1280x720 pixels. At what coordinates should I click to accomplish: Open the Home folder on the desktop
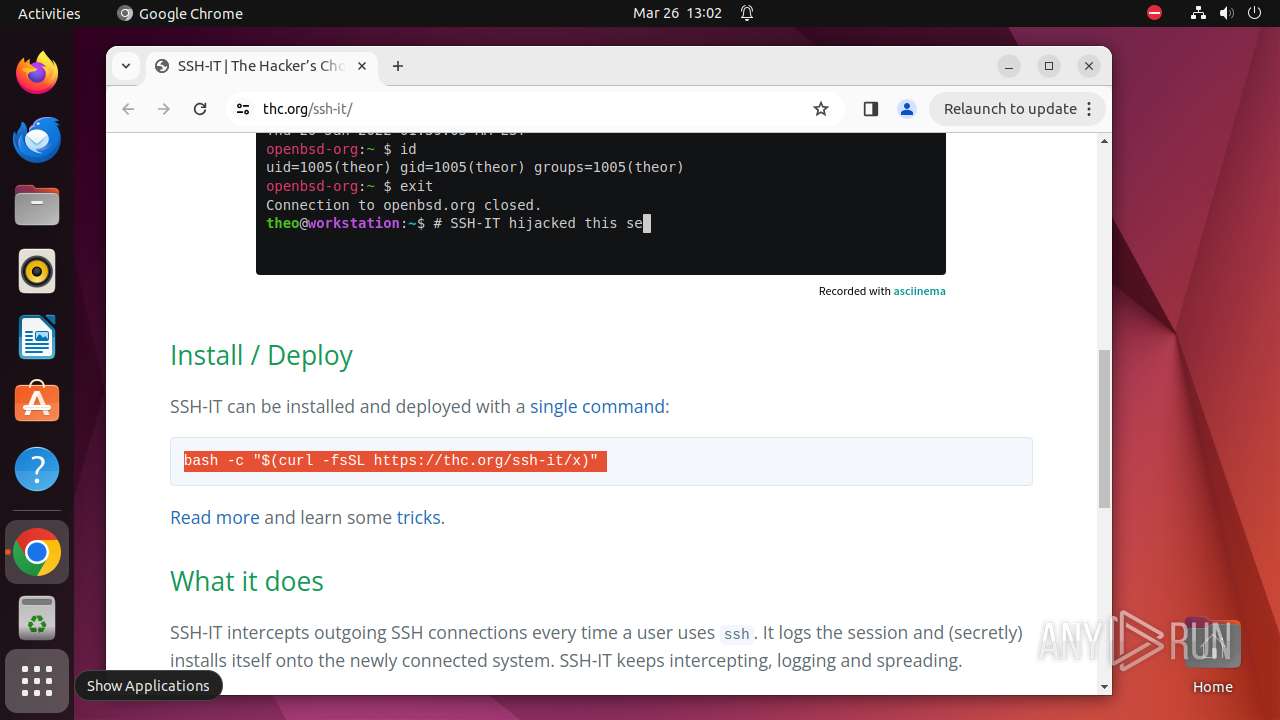(x=1212, y=655)
